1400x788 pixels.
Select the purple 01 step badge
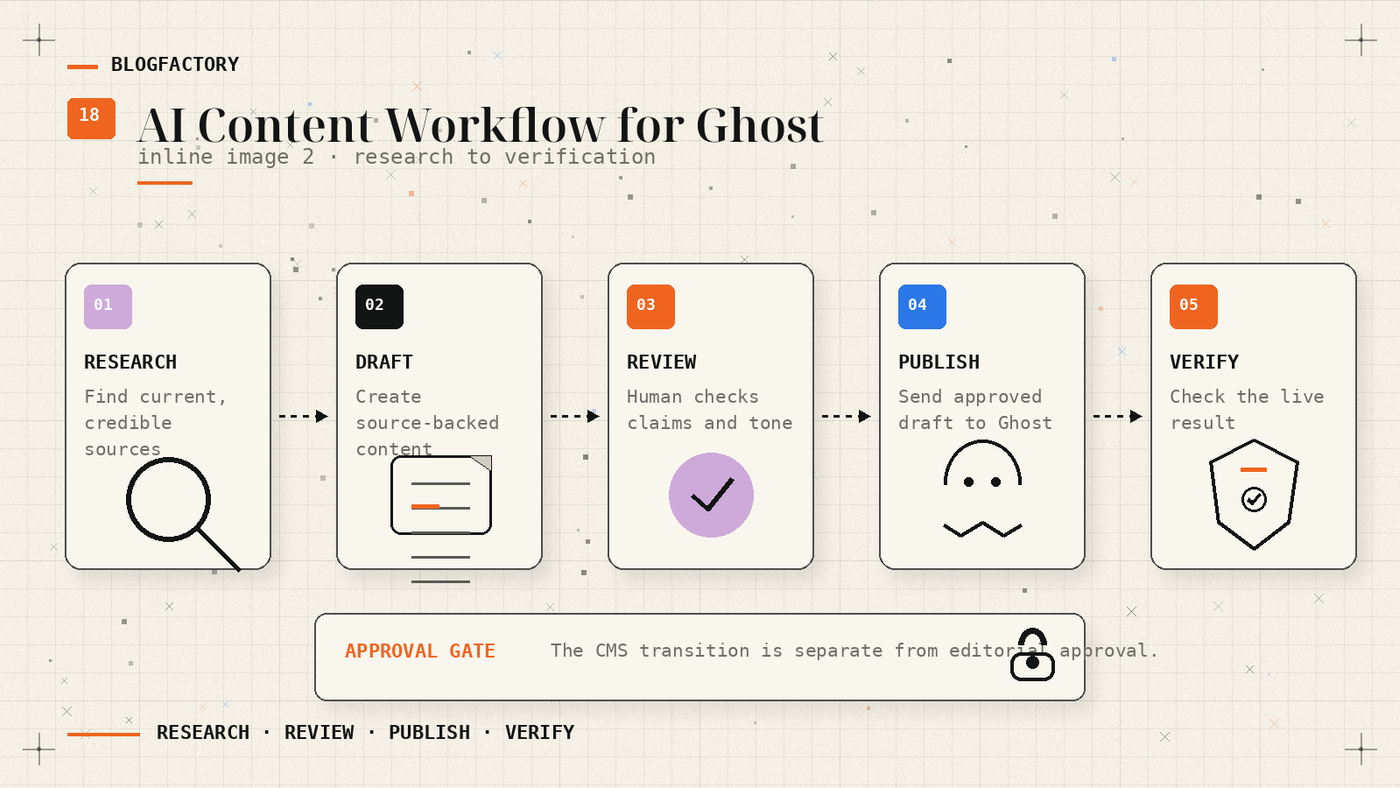[x=108, y=307]
